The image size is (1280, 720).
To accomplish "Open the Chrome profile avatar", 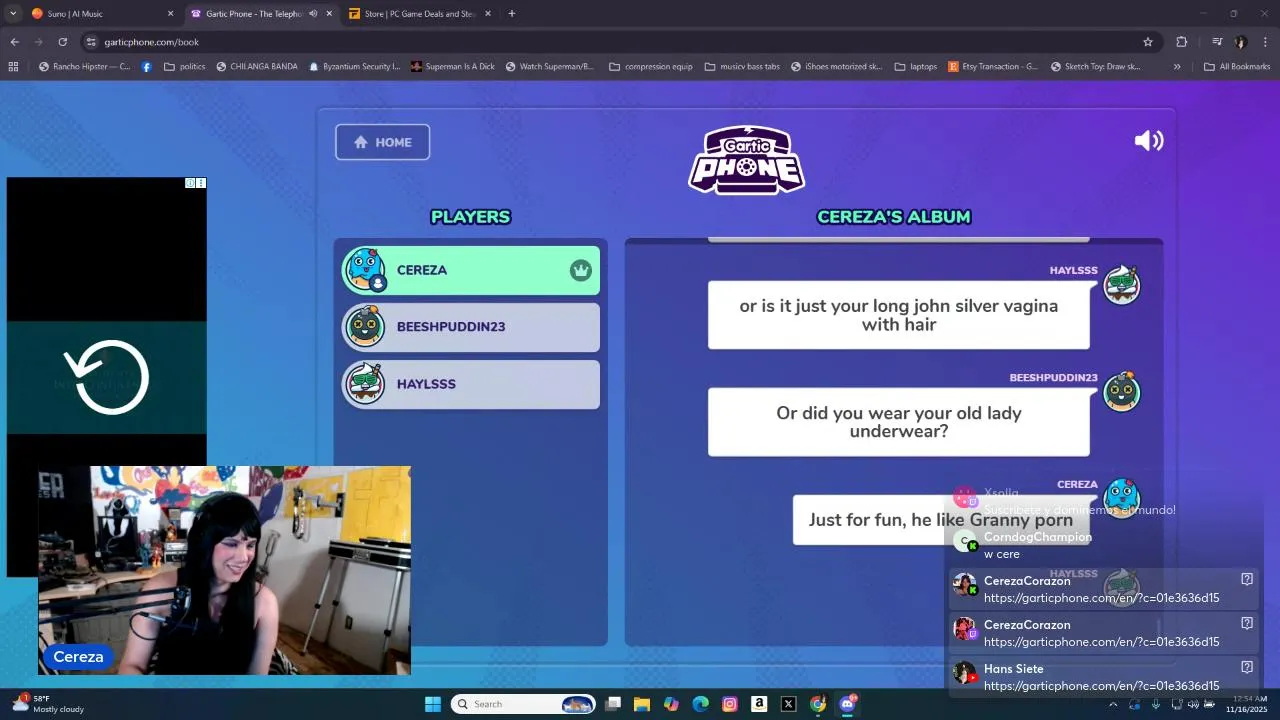I will (x=1241, y=42).
